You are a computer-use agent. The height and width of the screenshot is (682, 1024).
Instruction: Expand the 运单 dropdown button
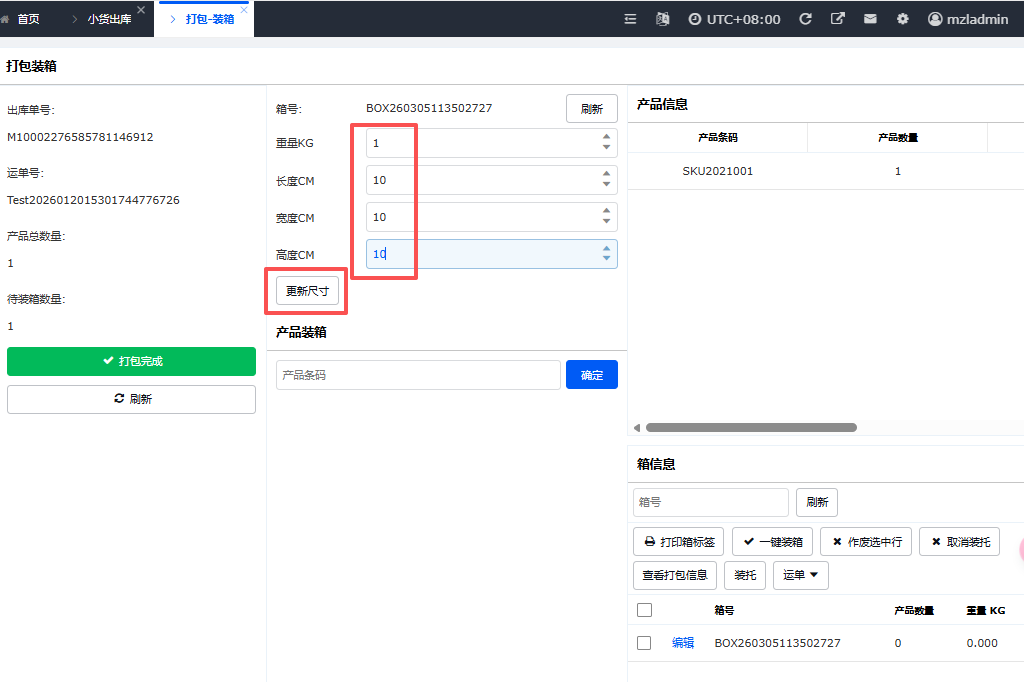pos(800,575)
